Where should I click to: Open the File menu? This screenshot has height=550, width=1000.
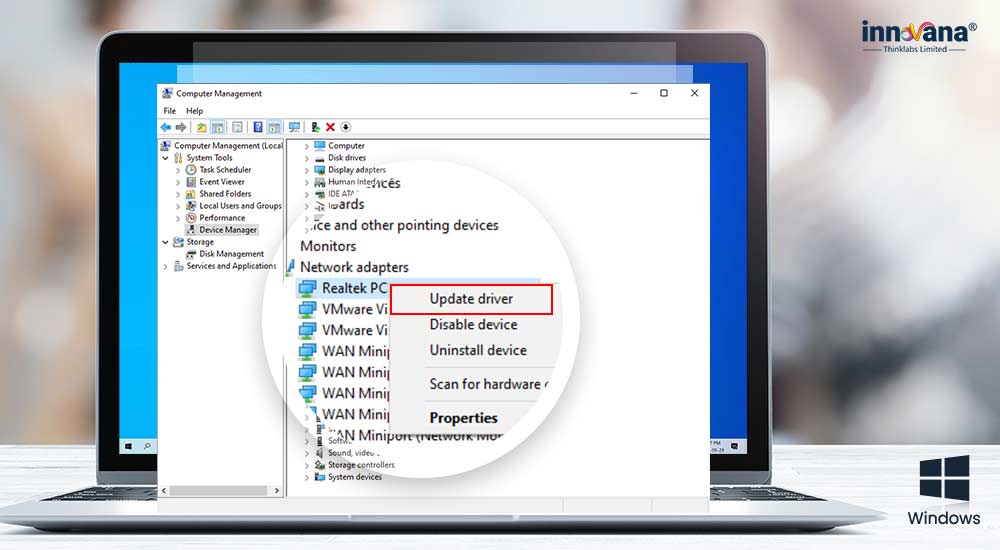pyautogui.click(x=170, y=111)
